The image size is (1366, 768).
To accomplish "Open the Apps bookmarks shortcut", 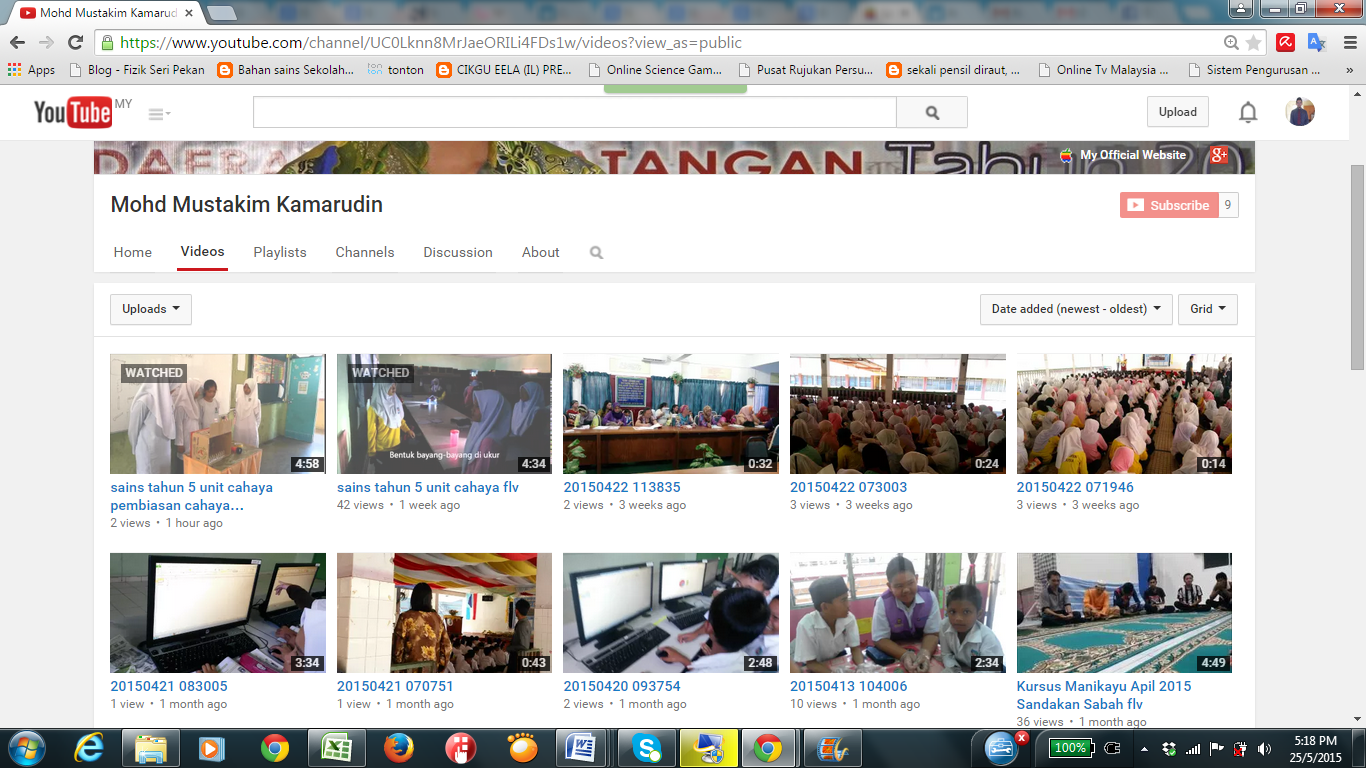I will point(31,70).
